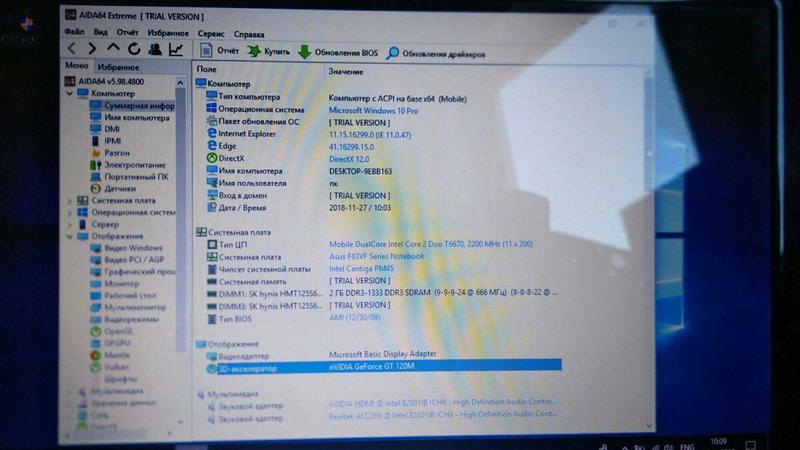
Task: Open Обновления BIOS updates
Action: 338,53
